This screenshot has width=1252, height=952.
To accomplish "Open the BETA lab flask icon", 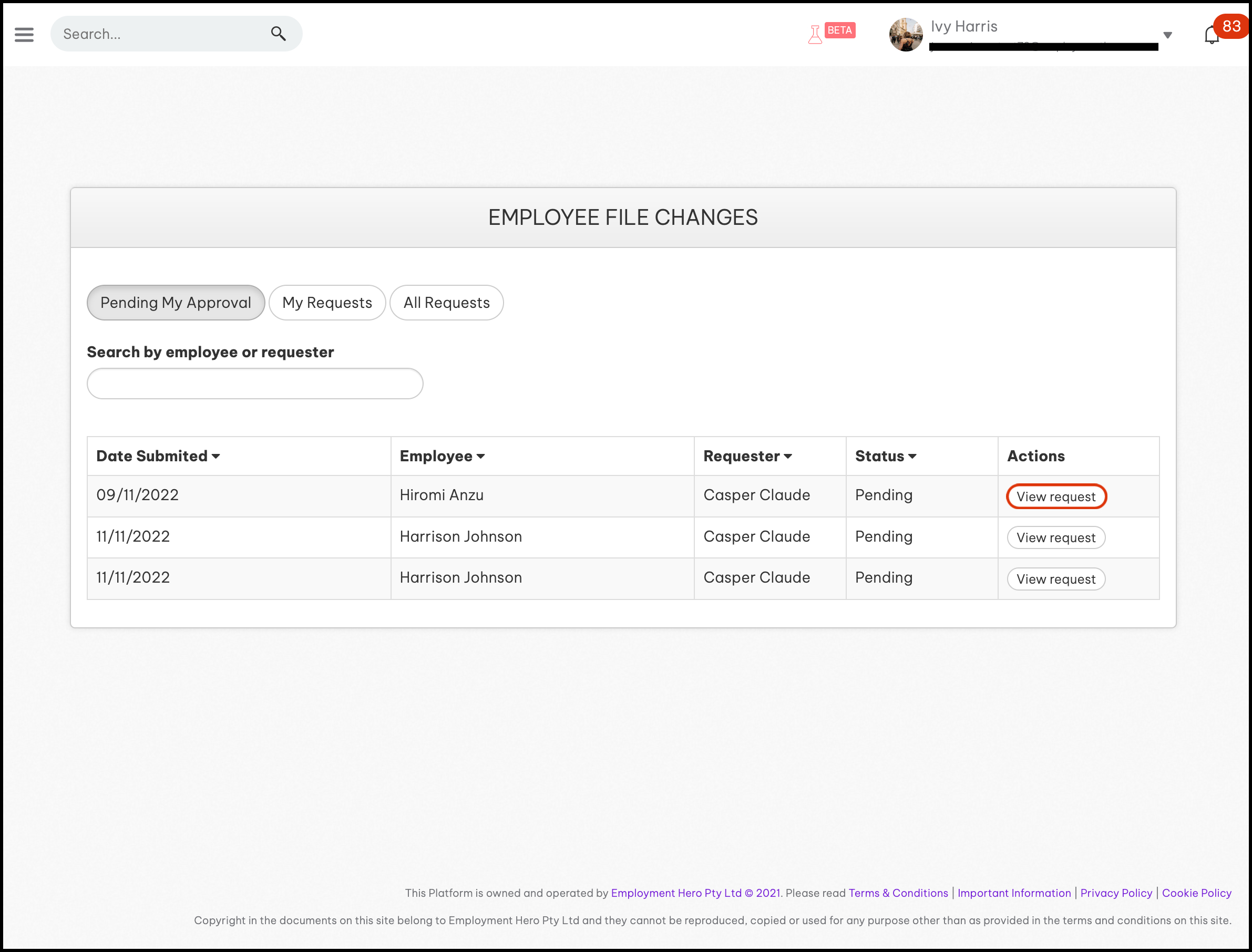I will pyautogui.click(x=815, y=35).
